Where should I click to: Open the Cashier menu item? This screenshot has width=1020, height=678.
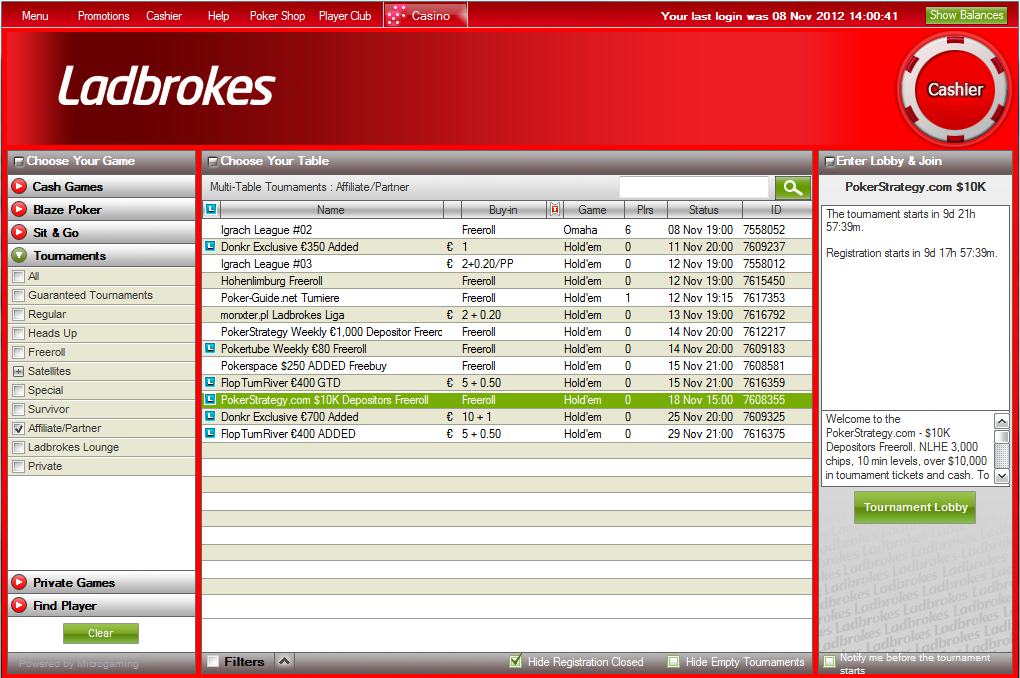pos(164,16)
